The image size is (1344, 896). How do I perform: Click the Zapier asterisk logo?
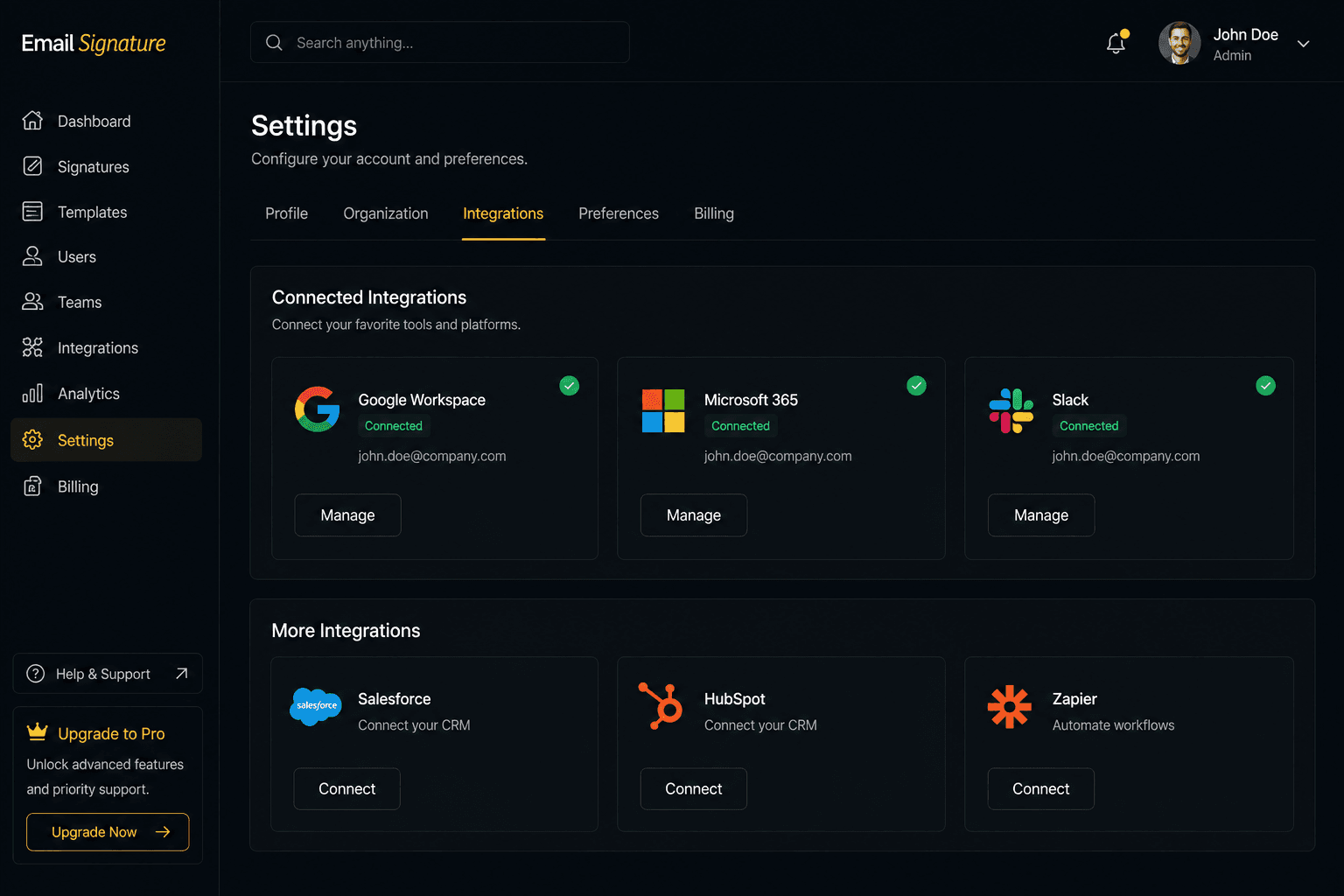pos(1010,706)
